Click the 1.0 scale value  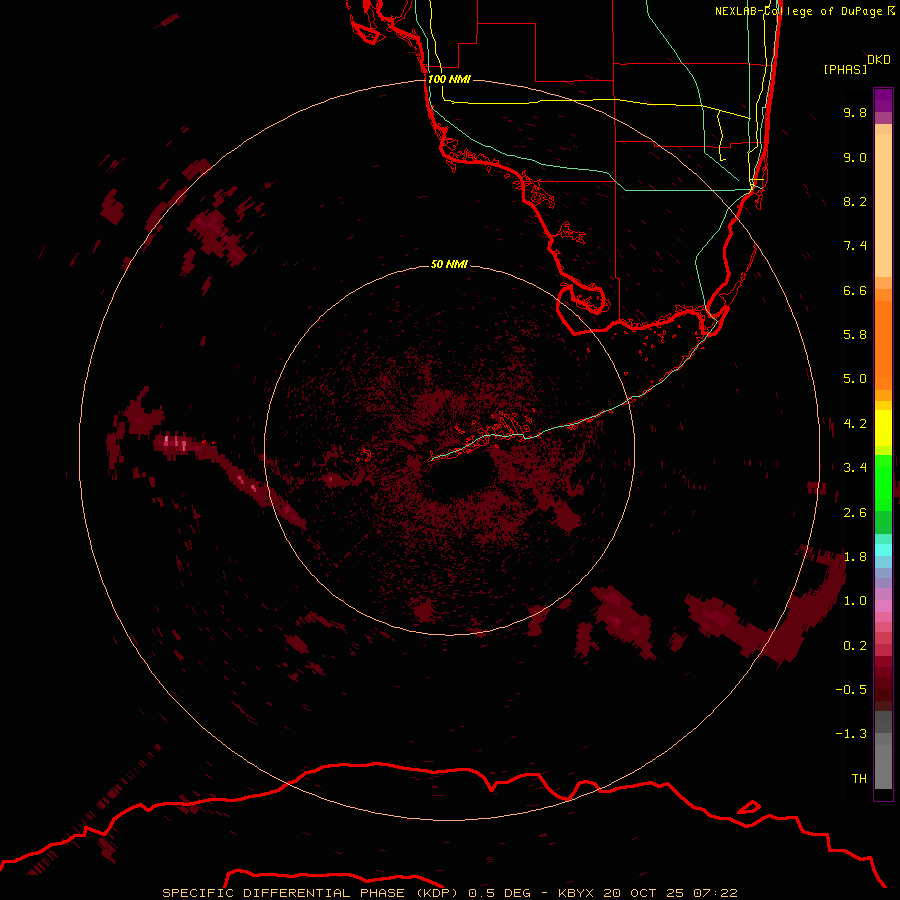coord(855,601)
